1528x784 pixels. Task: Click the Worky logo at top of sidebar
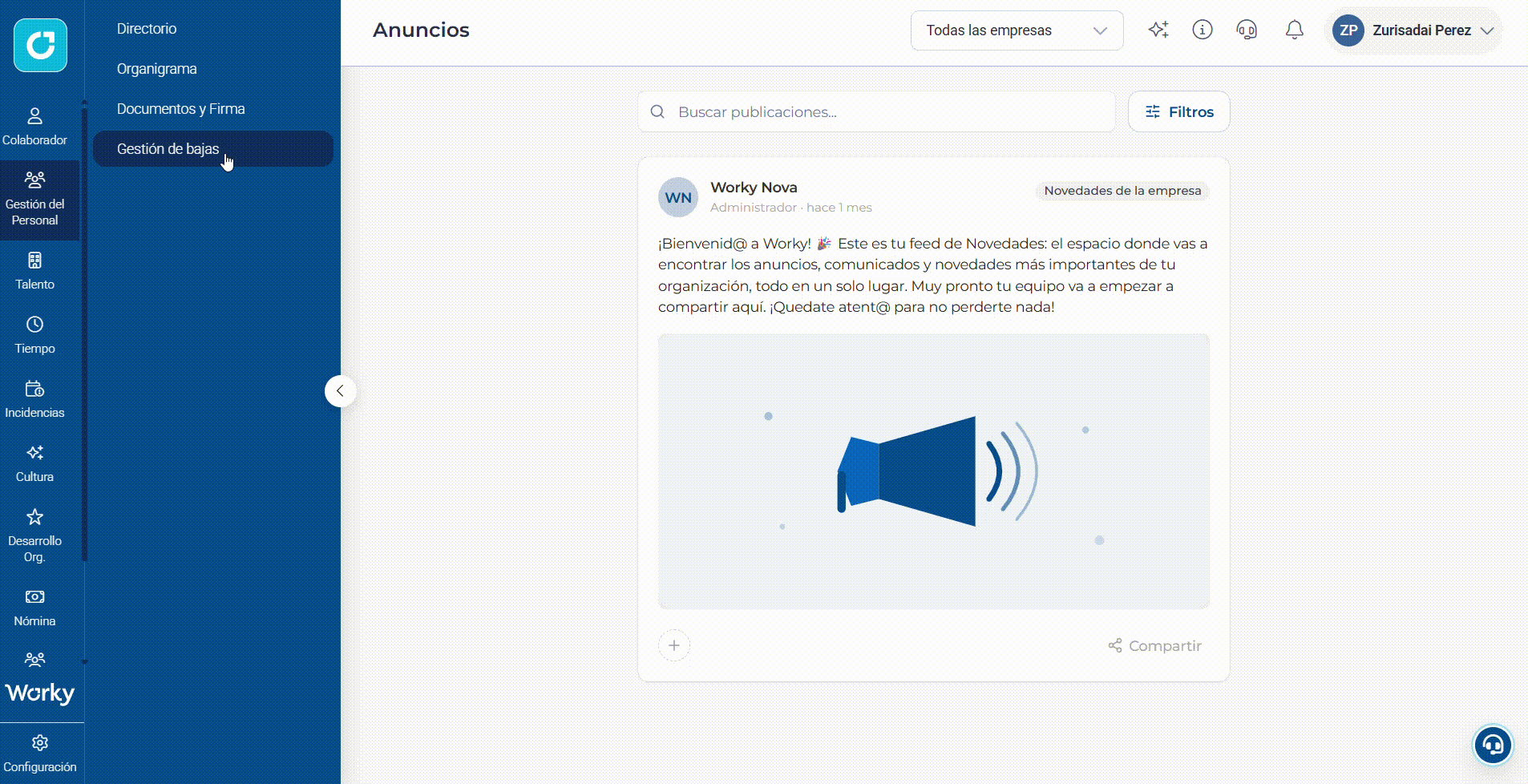tap(40, 46)
